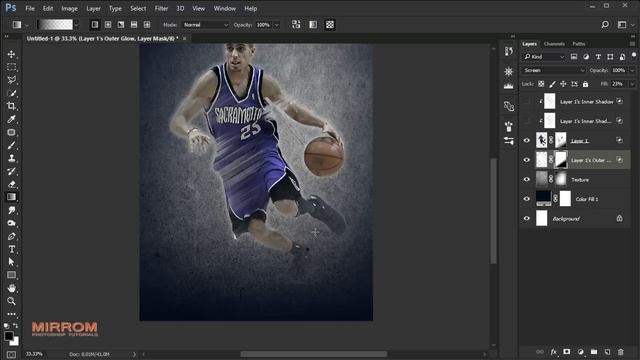Open the Image menu
Screen dimensions: 640x360
point(69,8)
